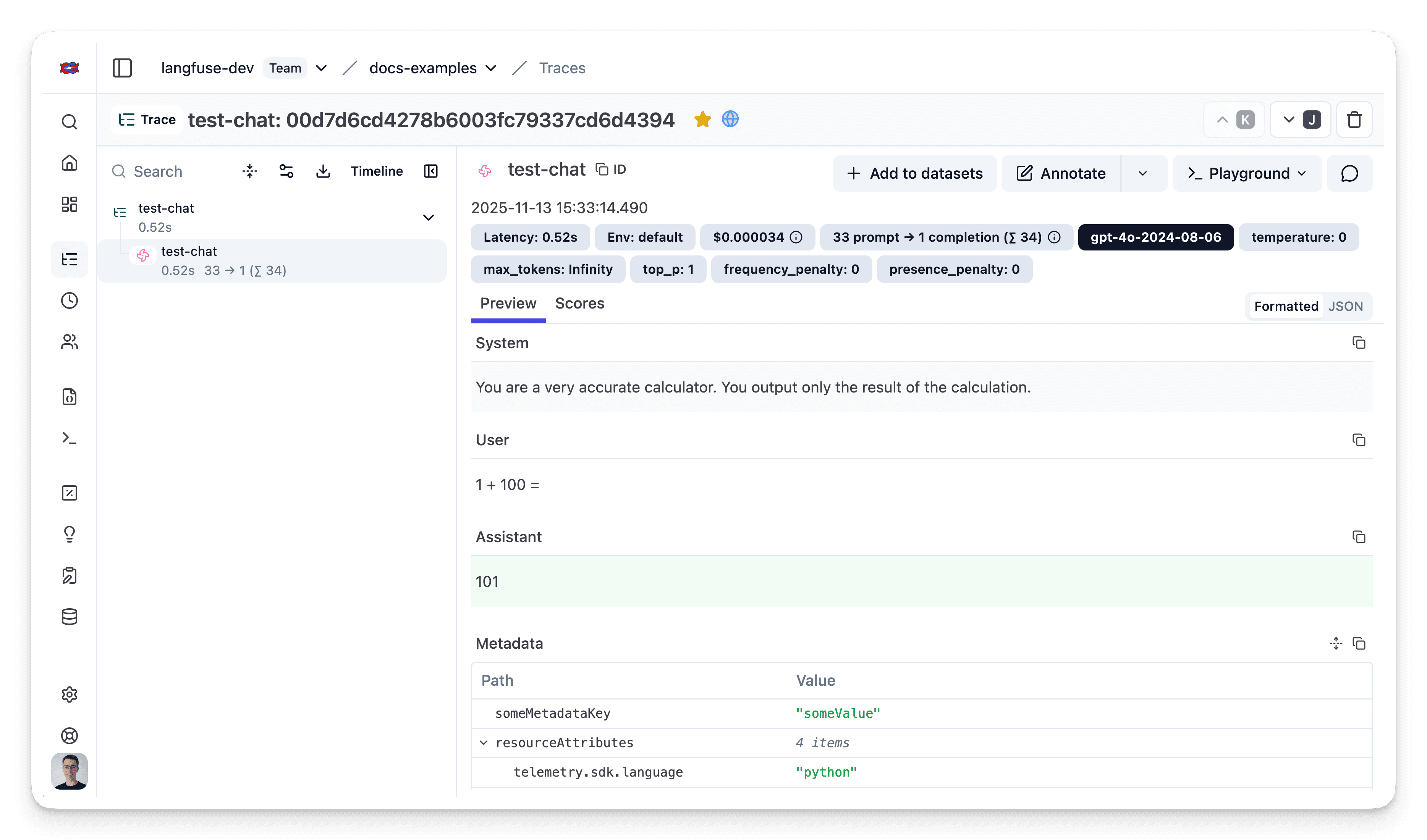This screenshot has height=840, width=1427.
Task: Copy the System message content
Action: pyautogui.click(x=1359, y=343)
